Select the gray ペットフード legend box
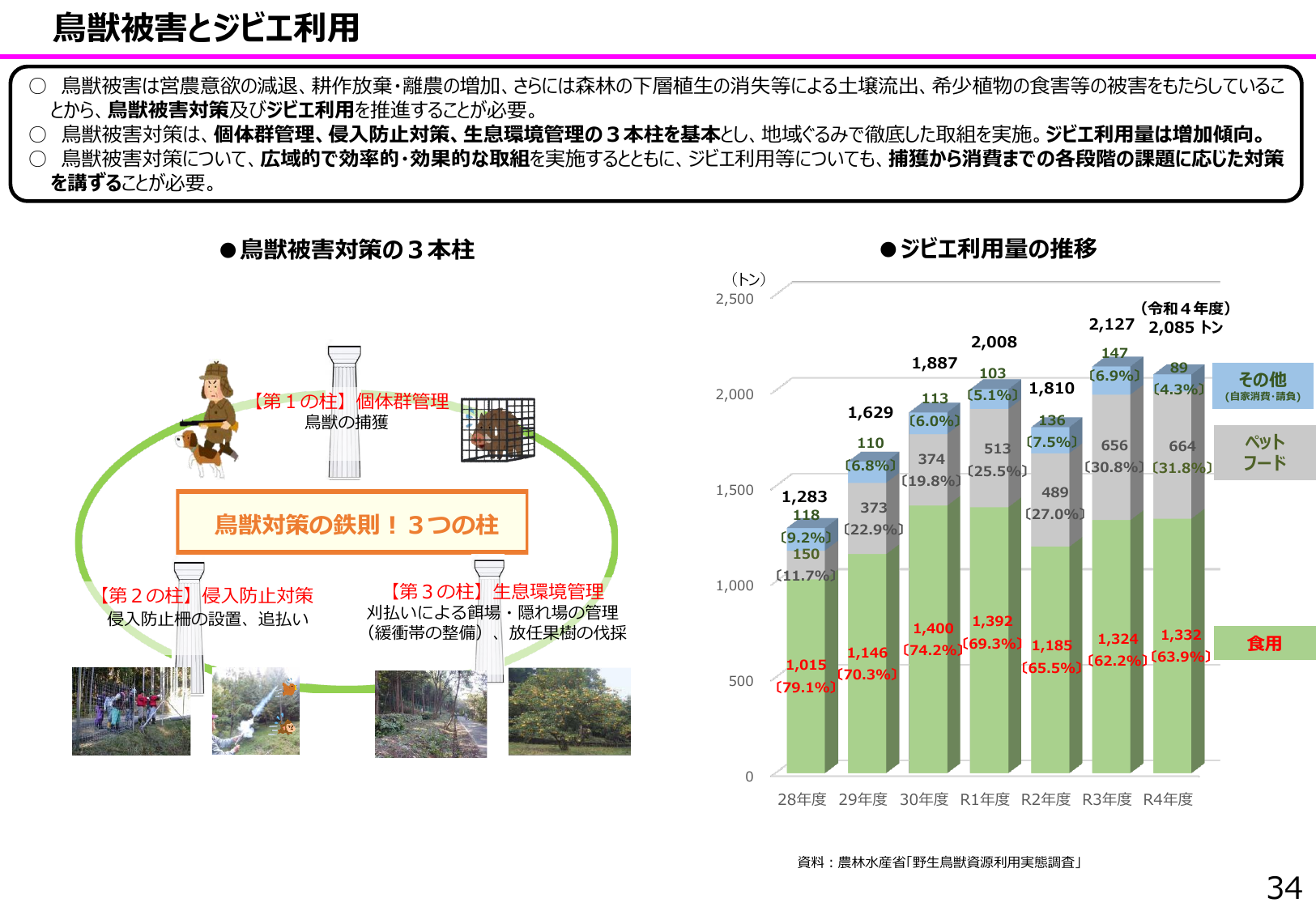Screen dimensions: 1316x911 (x=1263, y=453)
